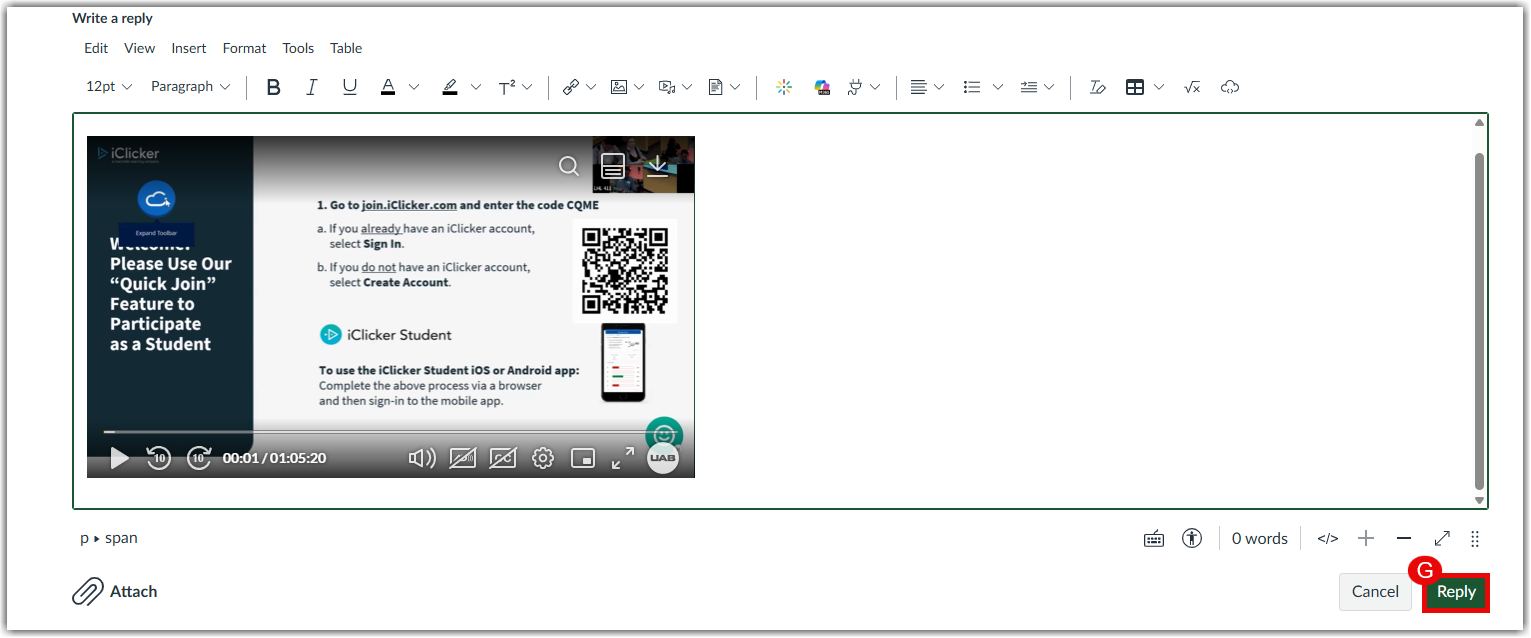Image resolution: width=1531 pixels, height=638 pixels.
Task: Toggle audio description in the video player
Action: tap(462, 458)
